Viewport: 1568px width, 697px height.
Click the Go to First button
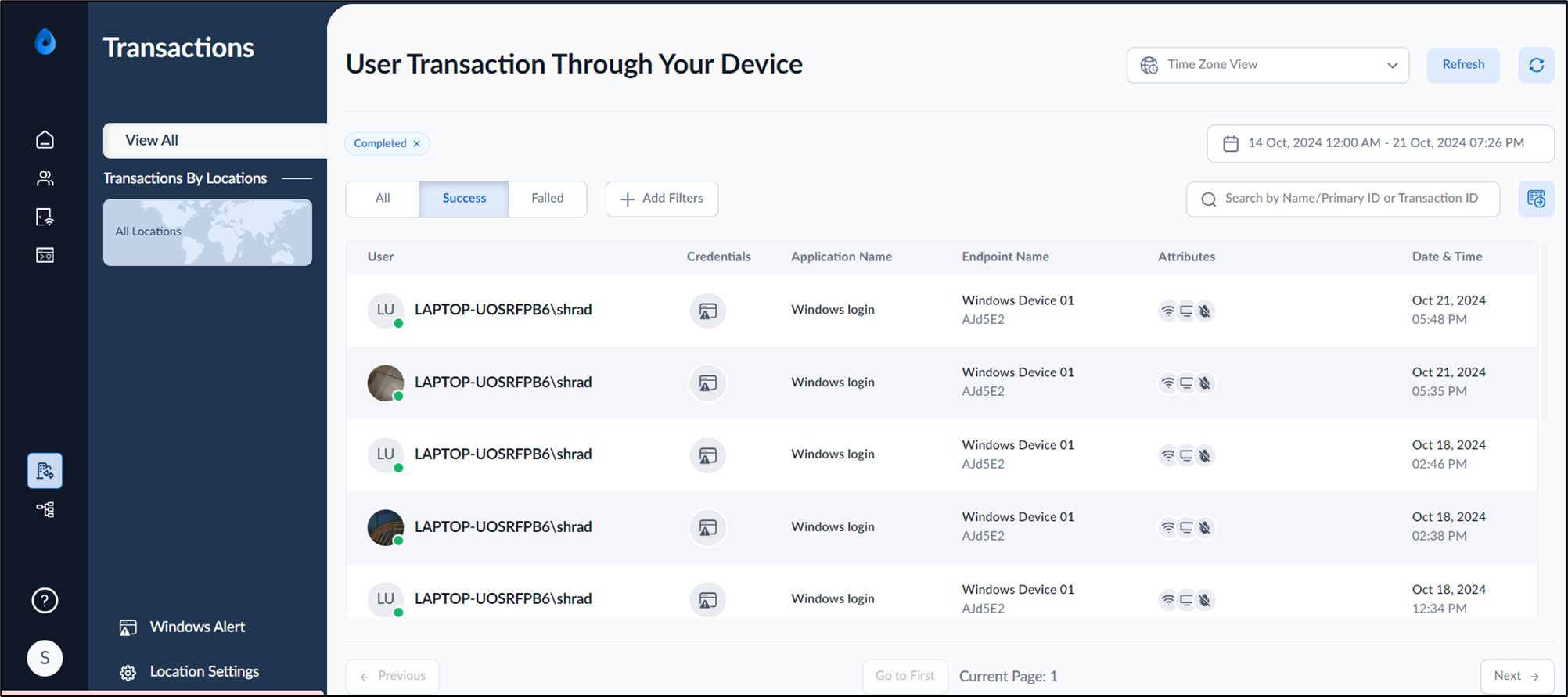tap(905, 676)
